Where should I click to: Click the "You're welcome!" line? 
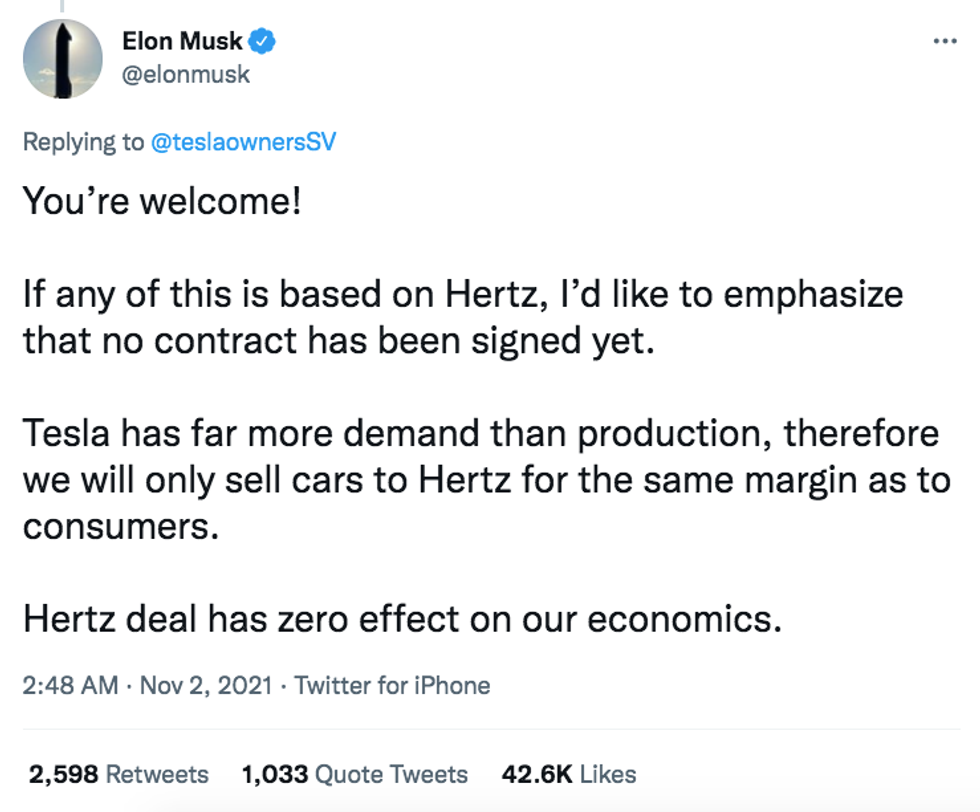161,202
